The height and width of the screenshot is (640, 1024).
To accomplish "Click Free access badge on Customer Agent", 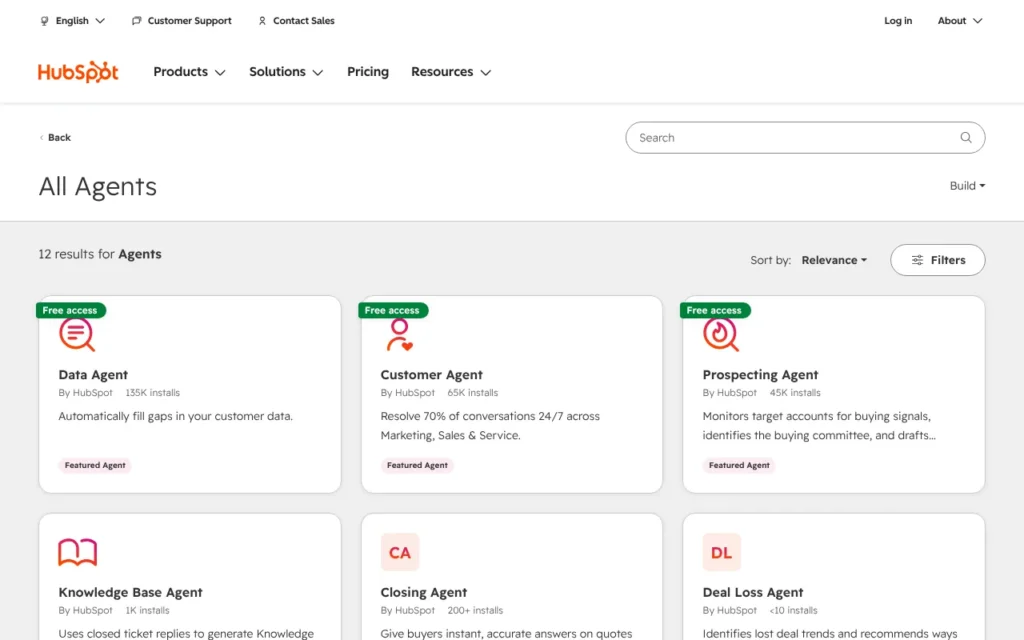I will click(x=392, y=310).
